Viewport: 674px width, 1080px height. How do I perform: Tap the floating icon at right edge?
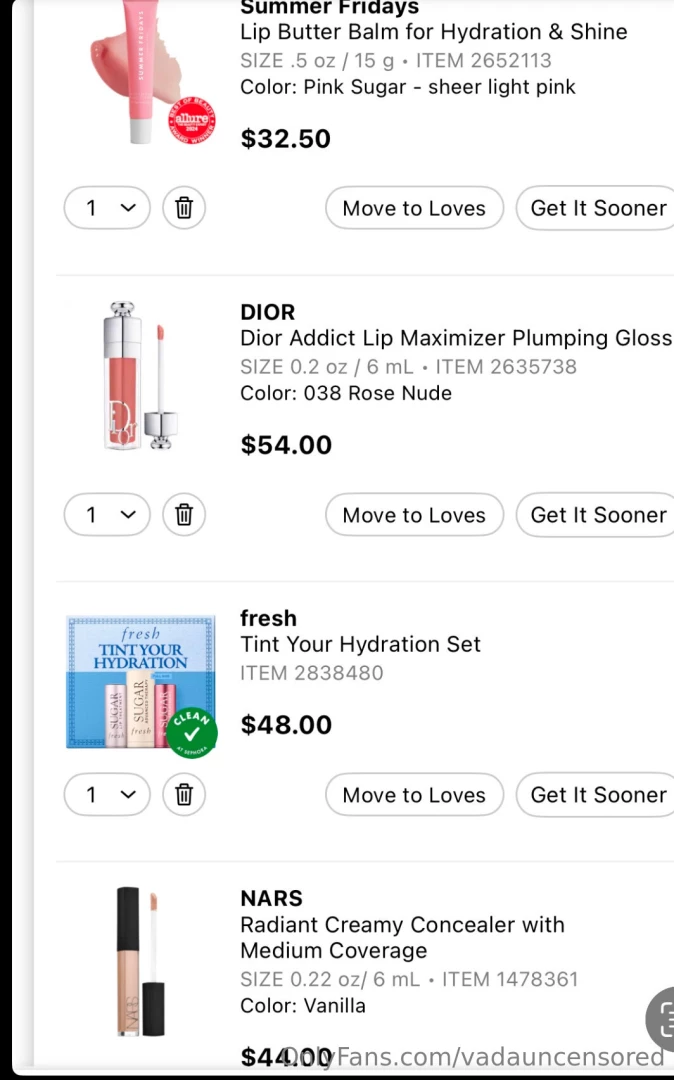point(662,1018)
